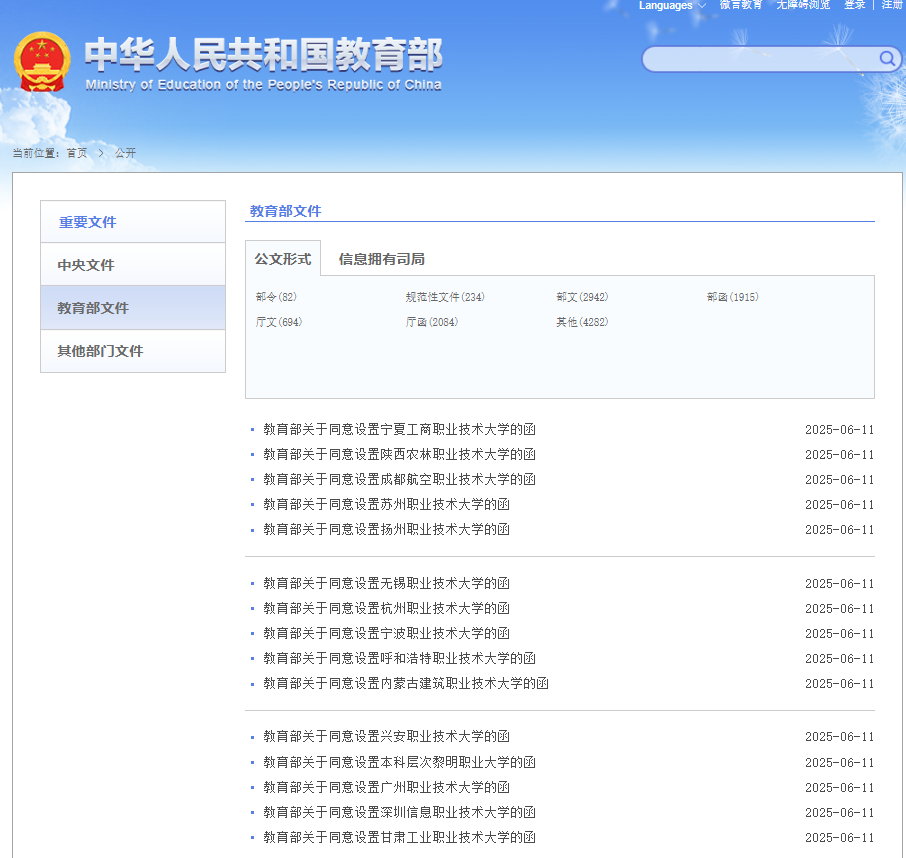Open the 呼和浩特职业技术大学 document
Viewport: 906px width, 858px height.
[x=399, y=659]
